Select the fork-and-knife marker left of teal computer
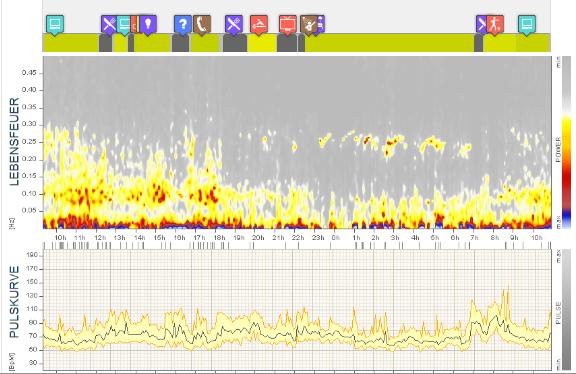576x374 pixels. coord(108,24)
